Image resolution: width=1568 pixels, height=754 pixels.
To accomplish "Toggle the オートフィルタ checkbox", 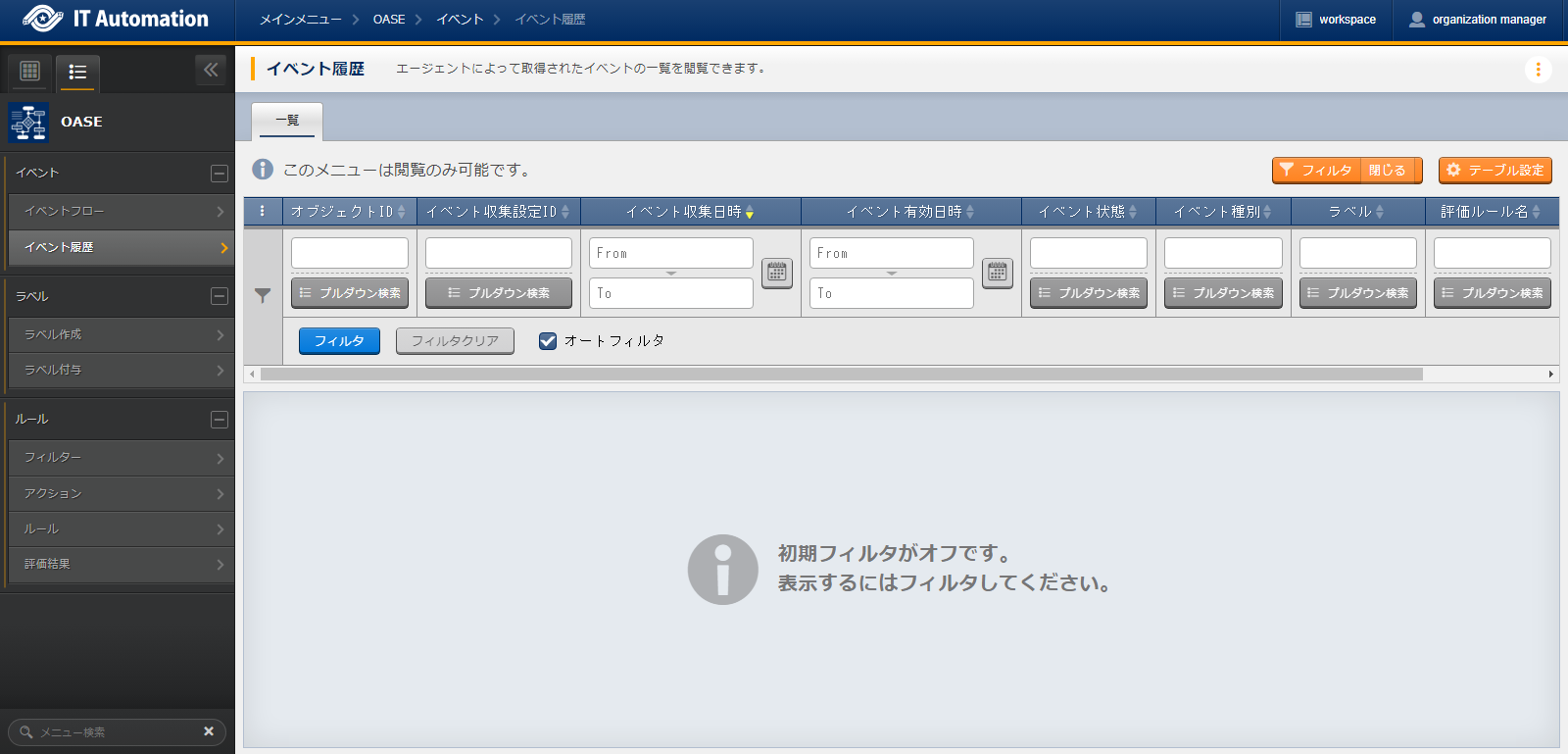I will click(x=548, y=341).
